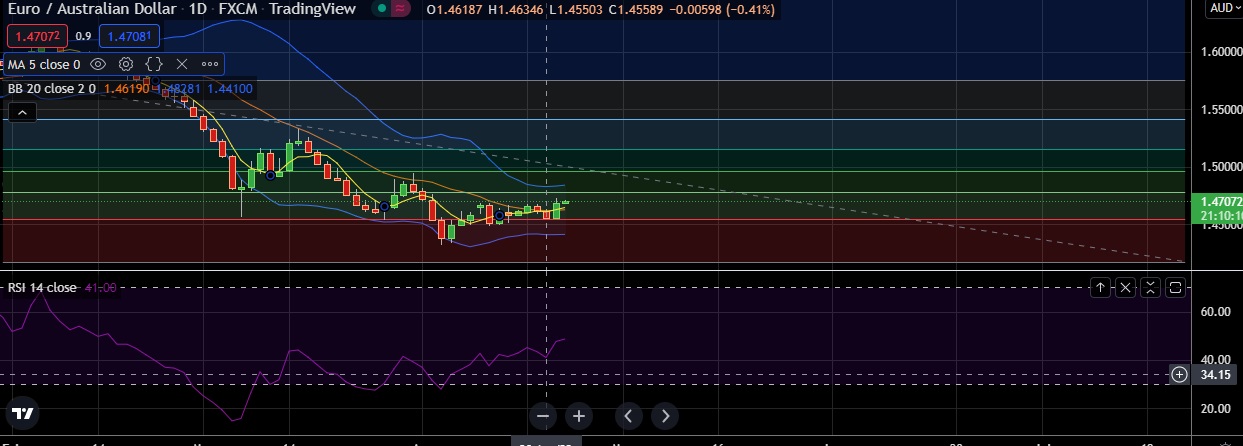Open MA 5 indicator settings gear
Screen dimensions: 1243x446
126,64
